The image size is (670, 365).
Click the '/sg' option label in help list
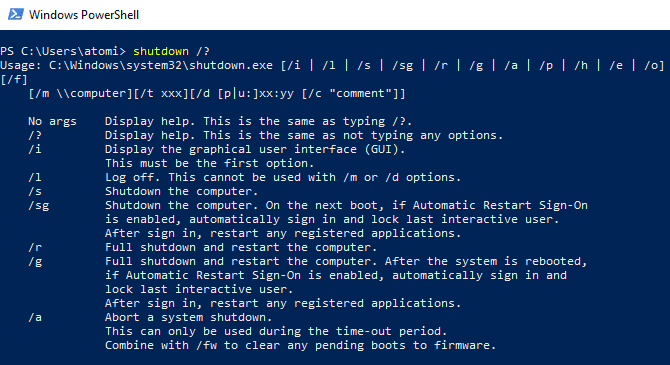(38, 206)
